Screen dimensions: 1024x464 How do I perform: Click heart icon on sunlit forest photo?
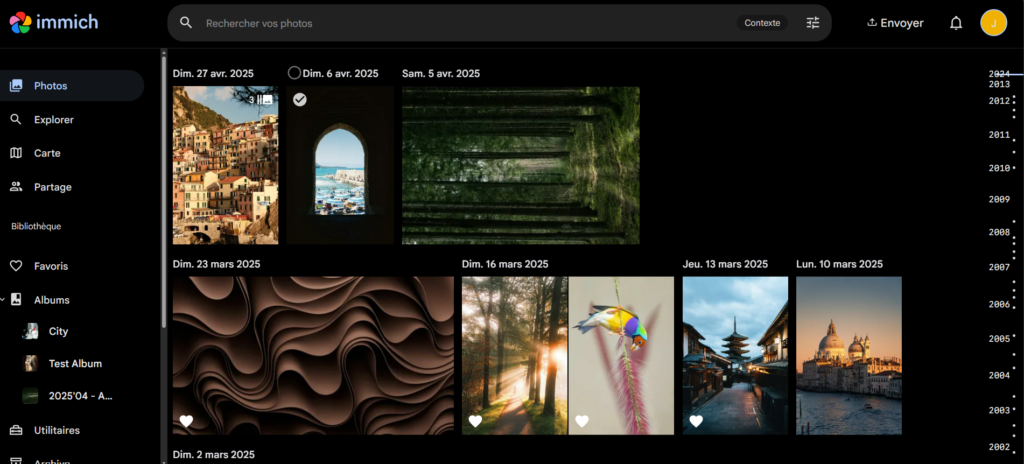click(x=475, y=422)
